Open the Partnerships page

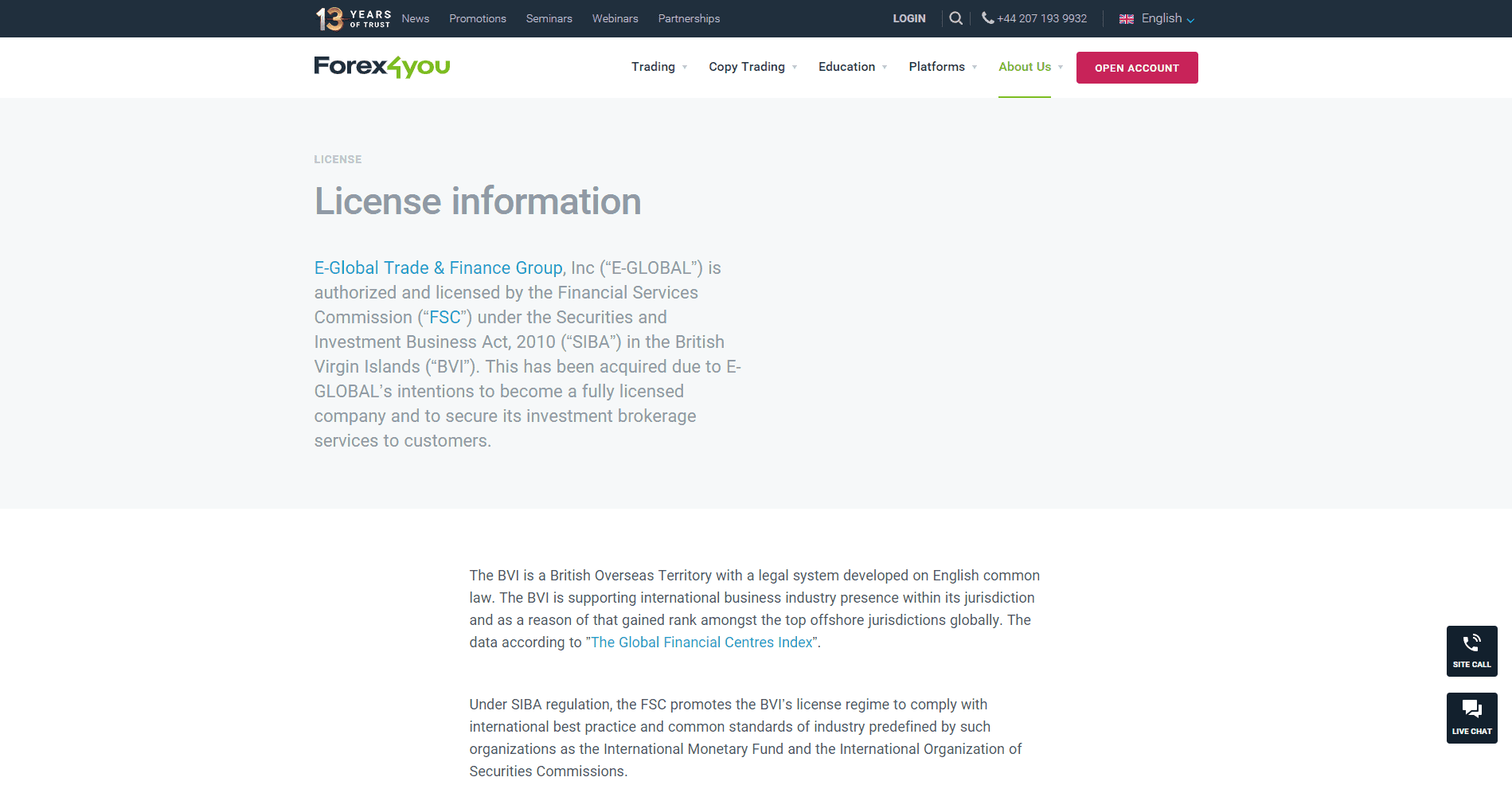[688, 18]
